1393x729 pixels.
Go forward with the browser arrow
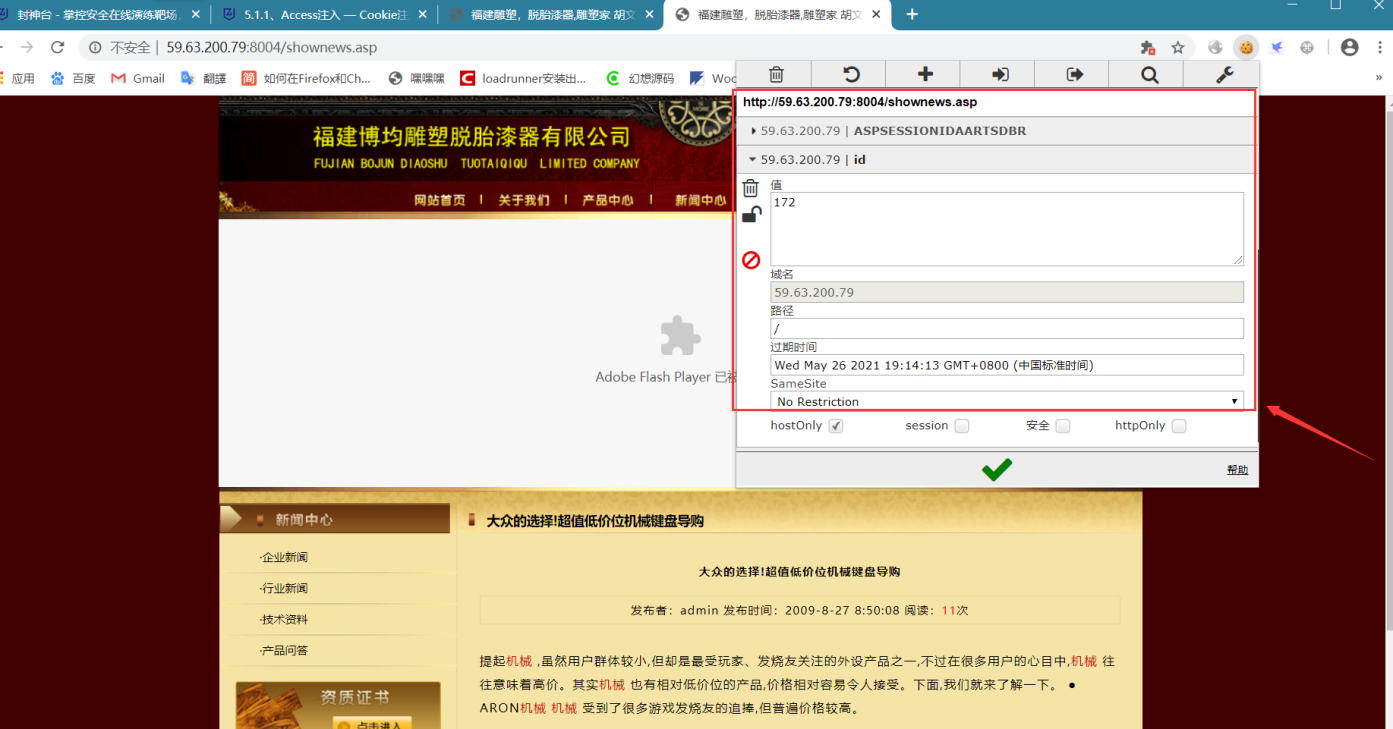pyautogui.click(x=26, y=47)
